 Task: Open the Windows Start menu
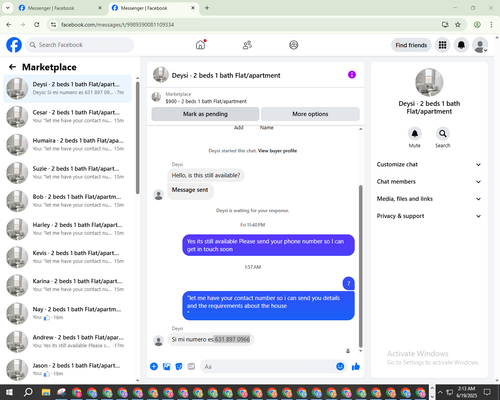coord(9,392)
